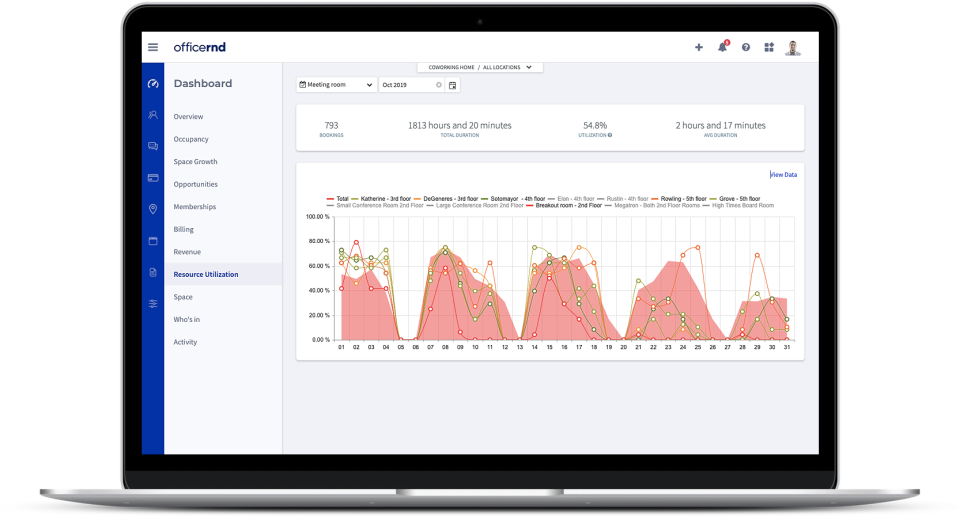Open Who's in page
The width and height of the screenshot is (960, 516).
point(187,320)
